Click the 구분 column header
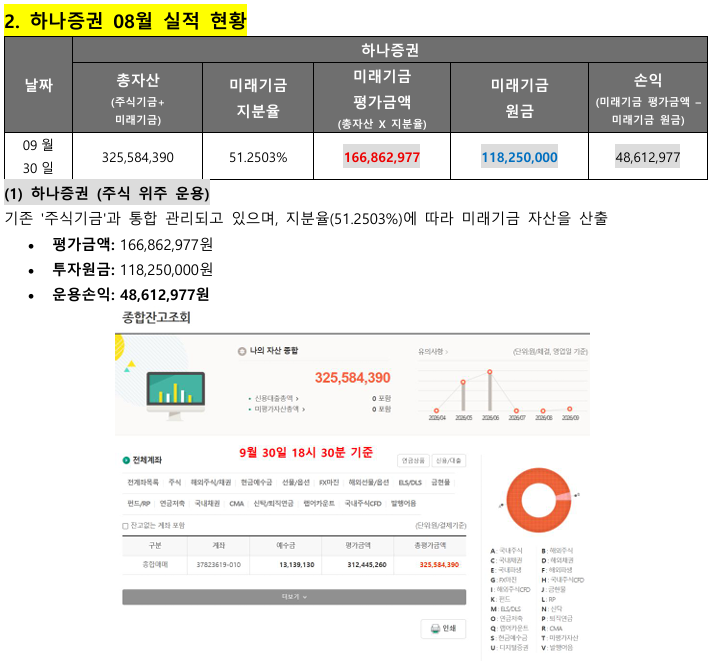 point(155,545)
